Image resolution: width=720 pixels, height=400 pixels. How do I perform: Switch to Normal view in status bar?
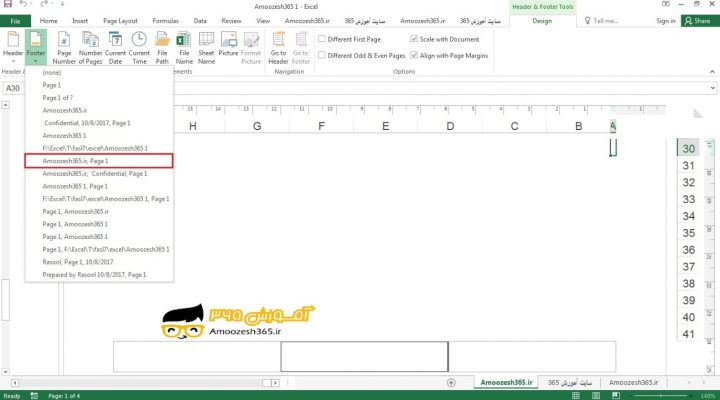pyautogui.click(x=576, y=395)
